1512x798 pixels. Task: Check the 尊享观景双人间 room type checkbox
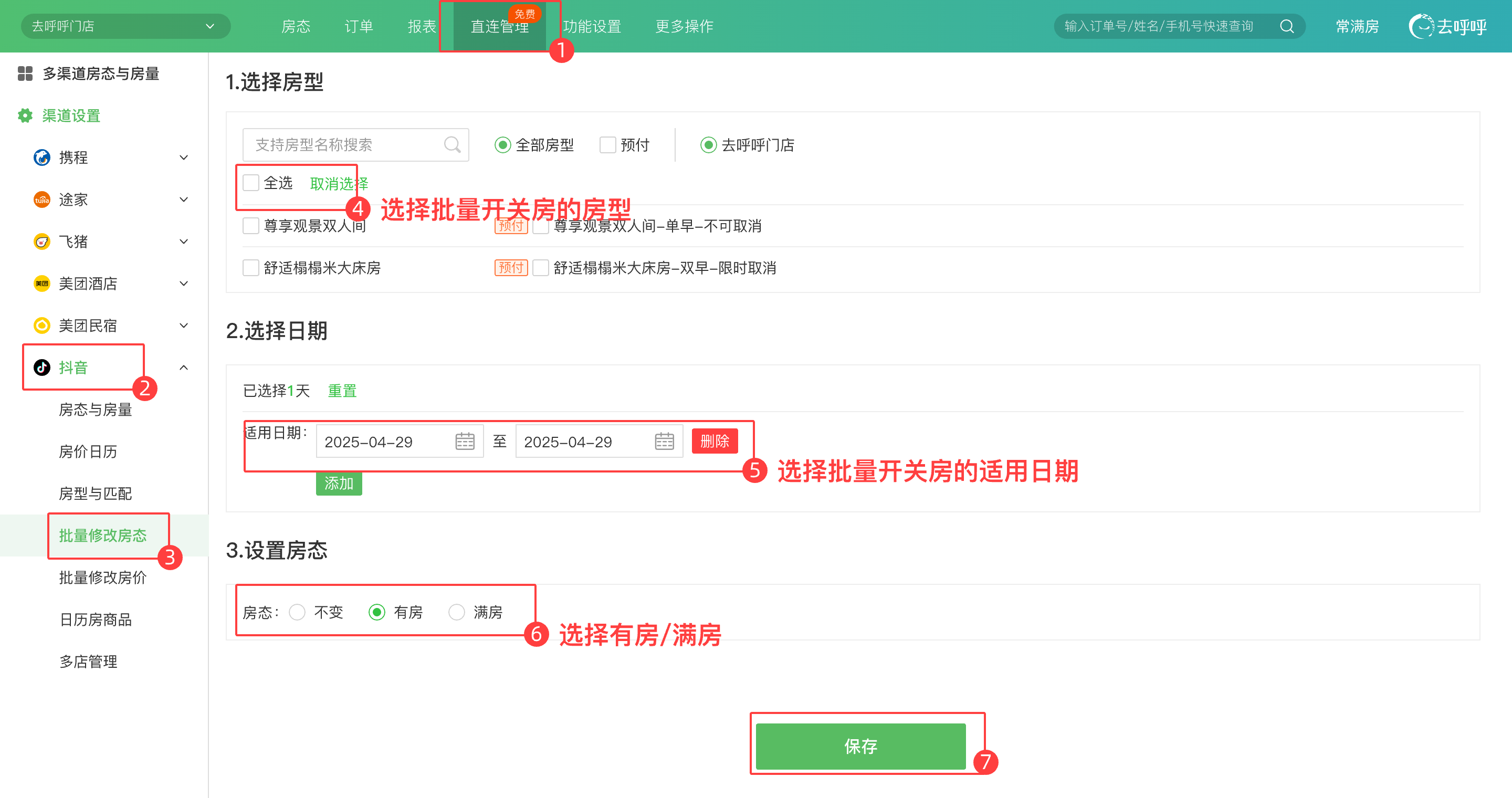[251, 226]
